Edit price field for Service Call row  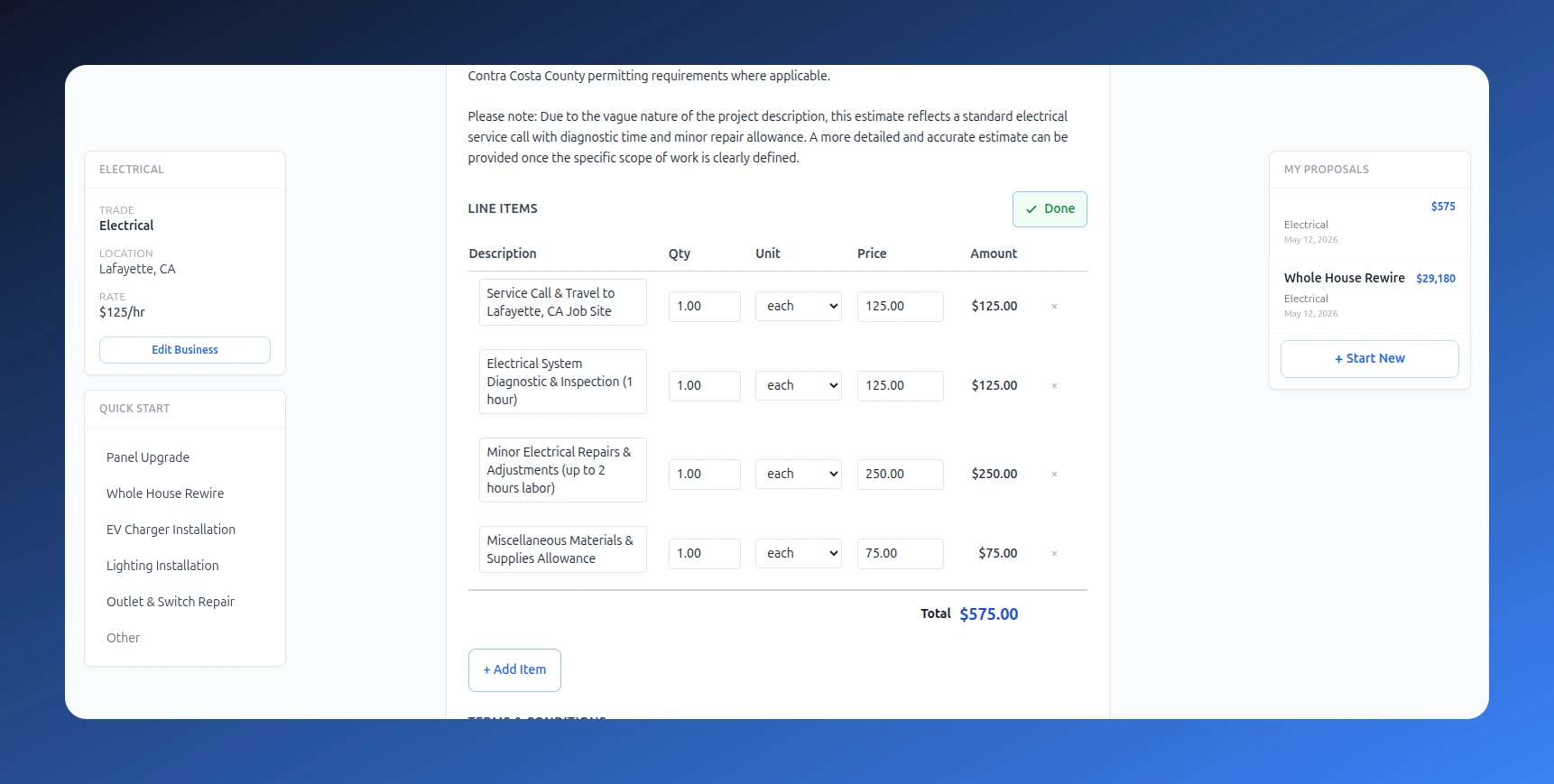[901, 307]
